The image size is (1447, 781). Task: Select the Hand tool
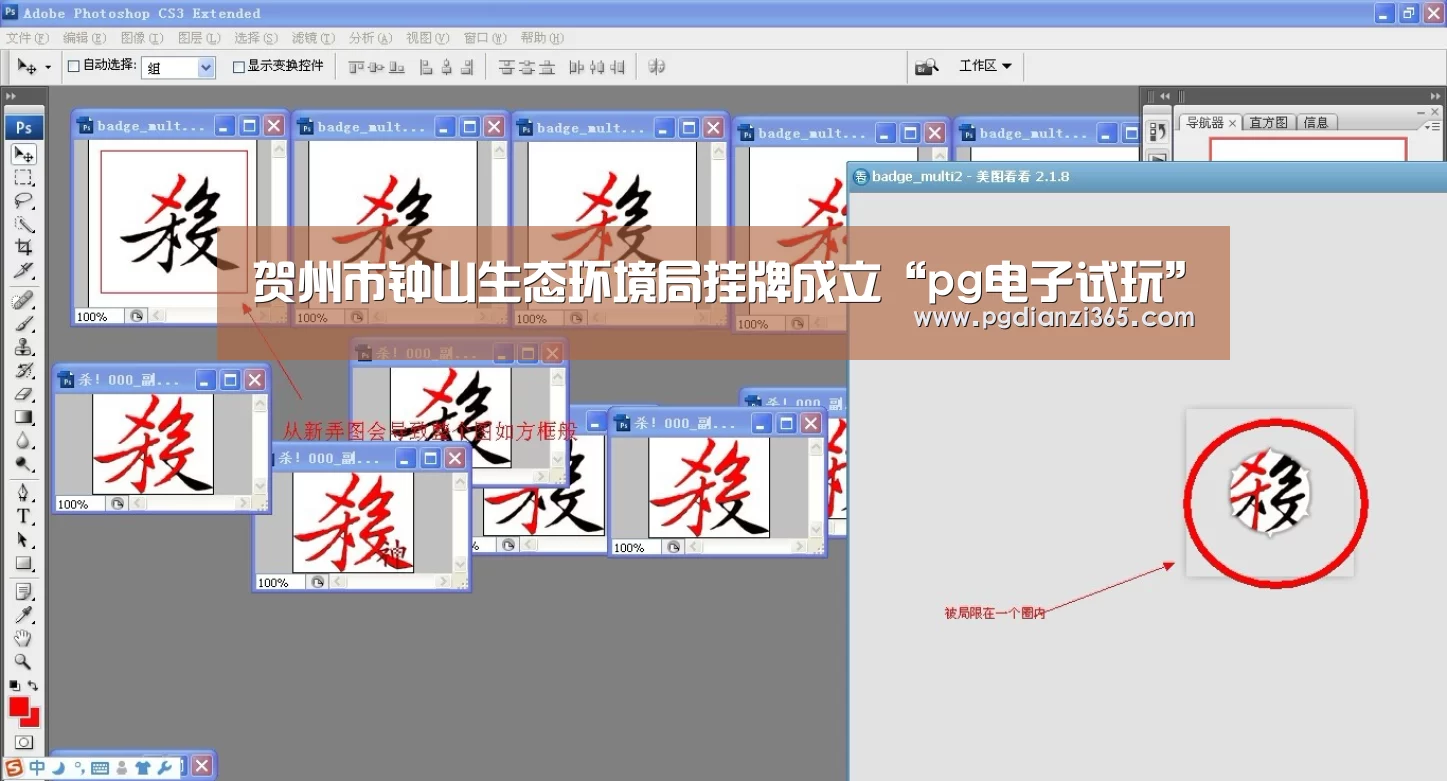pyautogui.click(x=24, y=638)
